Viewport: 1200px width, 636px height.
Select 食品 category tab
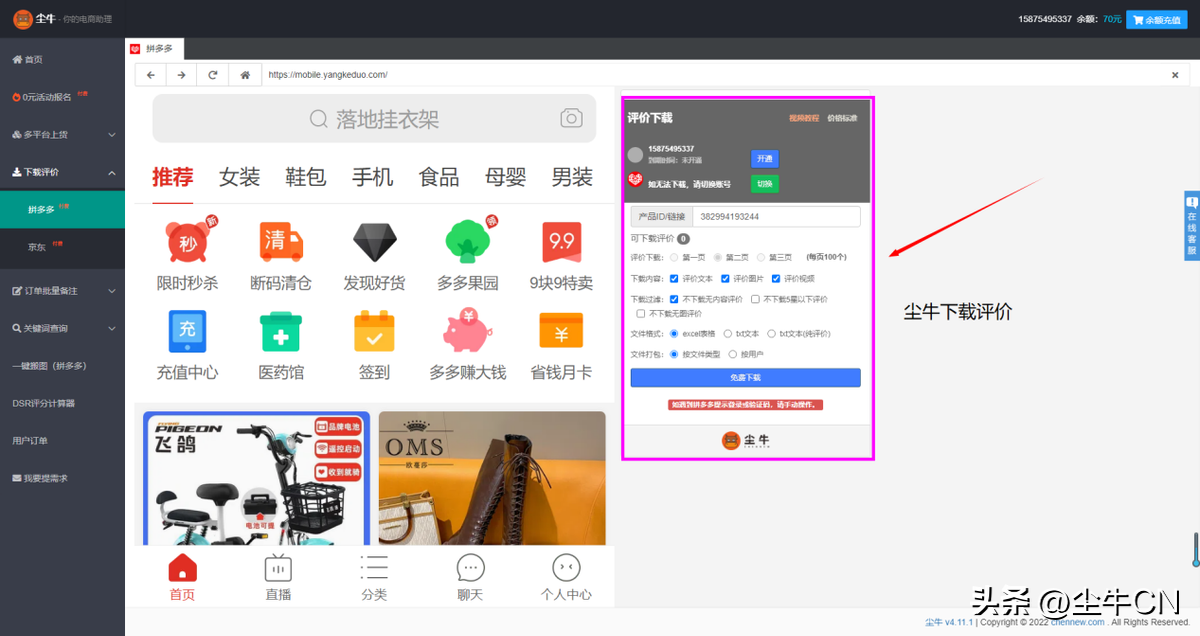coord(439,177)
